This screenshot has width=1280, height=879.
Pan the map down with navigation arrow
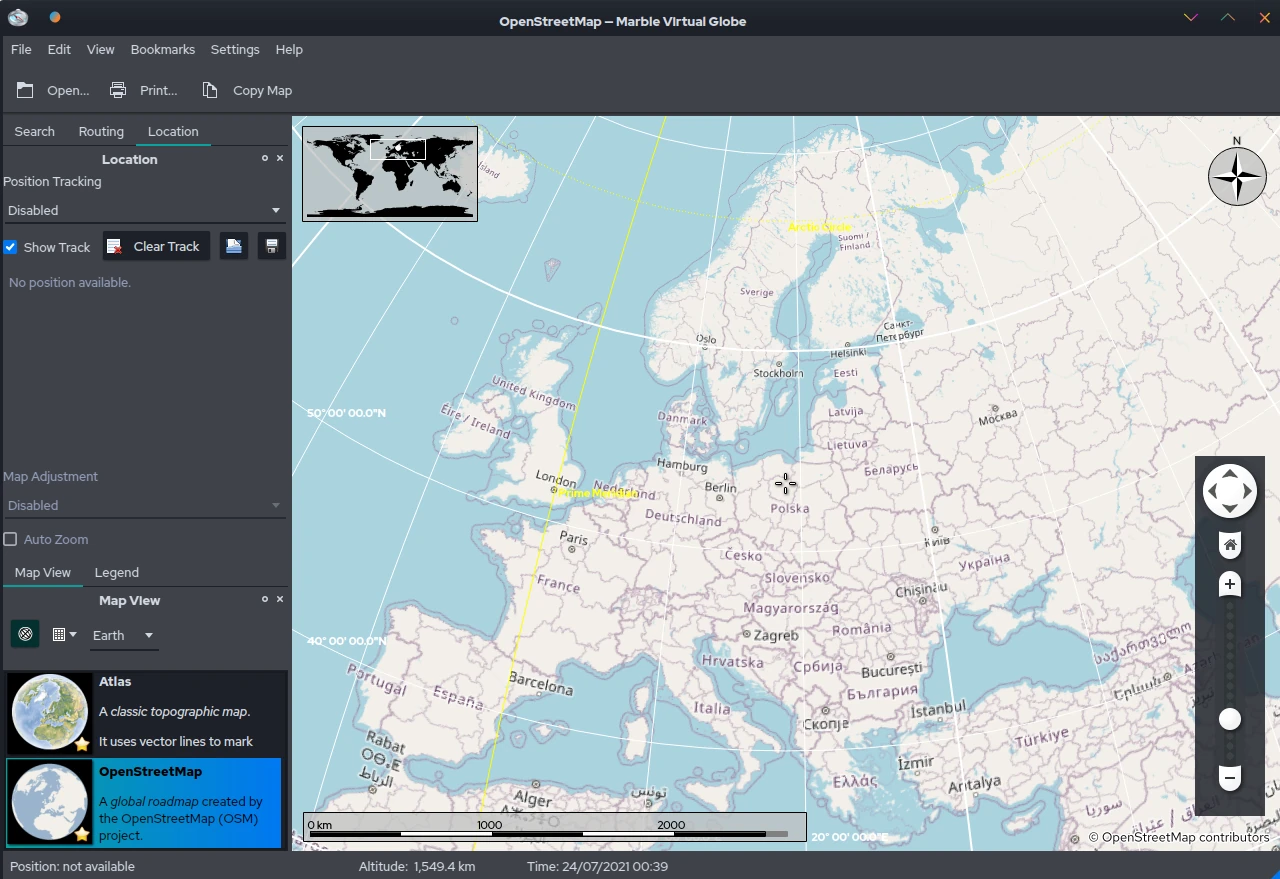[x=1230, y=508]
